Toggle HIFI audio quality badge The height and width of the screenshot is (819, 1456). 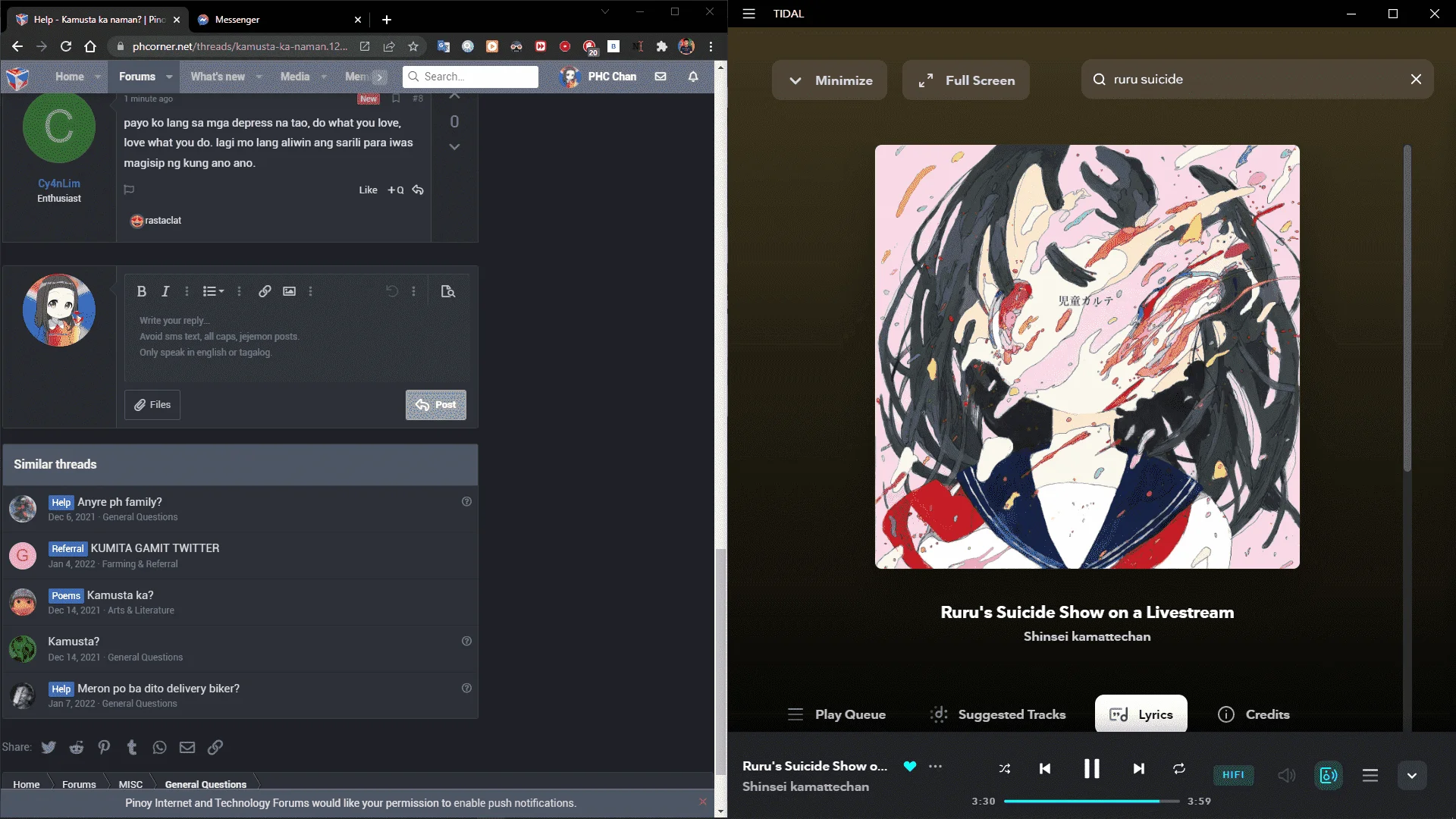pos(1234,775)
